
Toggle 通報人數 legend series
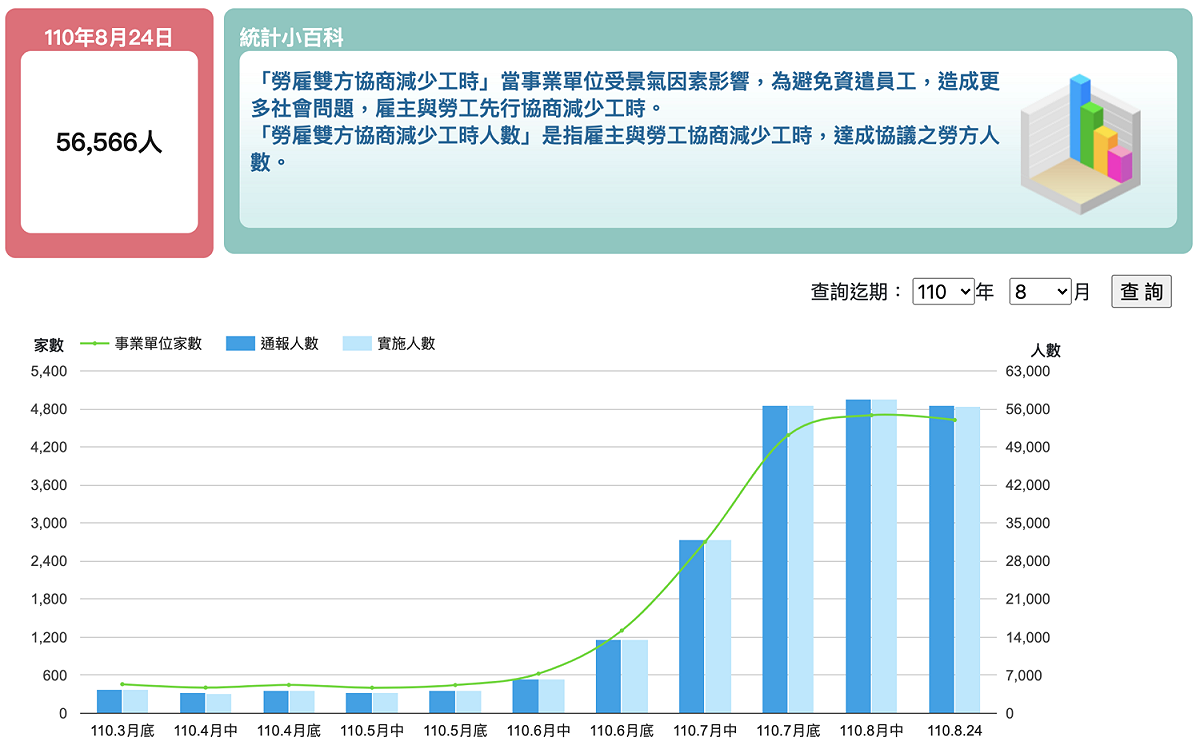pyautogui.click(x=273, y=343)
